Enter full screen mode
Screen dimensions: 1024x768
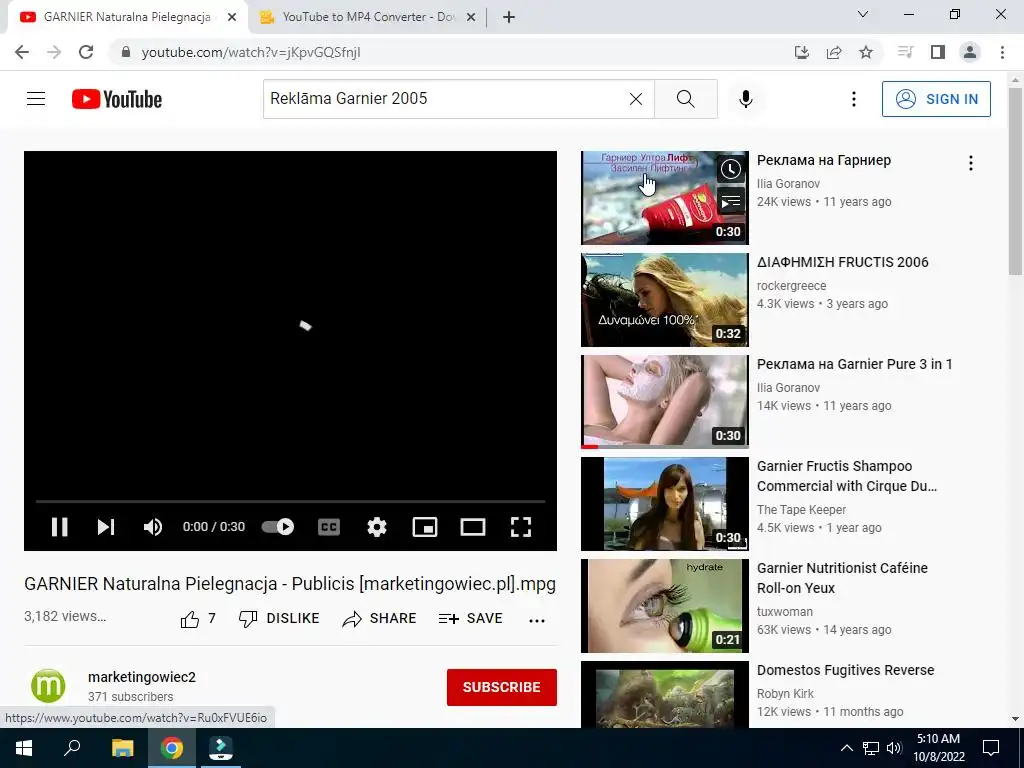(x=520, y=526)
